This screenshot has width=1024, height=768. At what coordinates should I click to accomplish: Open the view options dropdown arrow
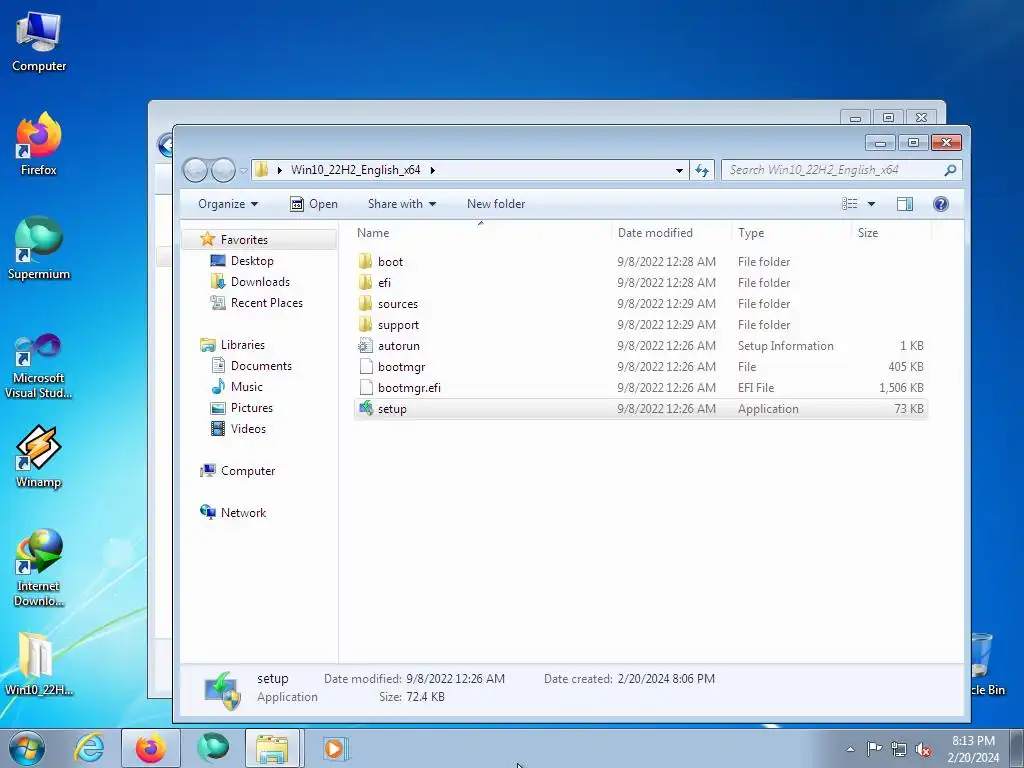(871, 204)
